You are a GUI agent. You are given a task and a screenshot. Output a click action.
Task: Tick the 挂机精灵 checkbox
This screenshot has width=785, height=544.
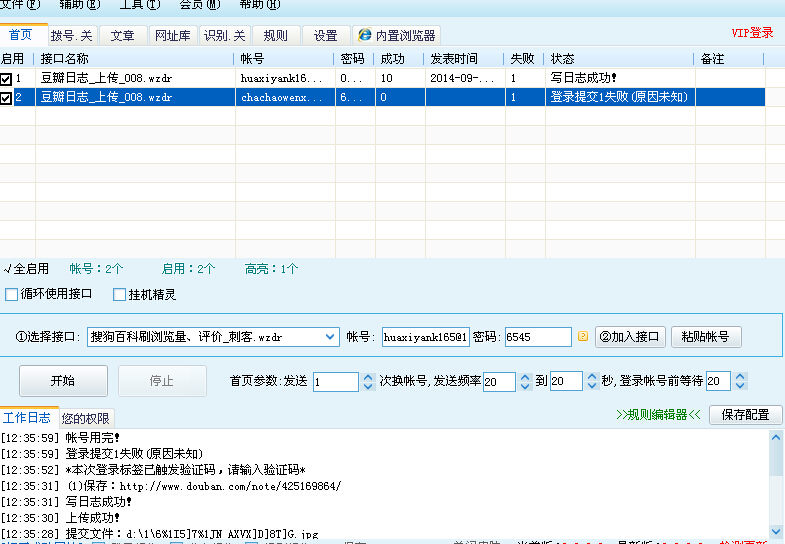120,294
